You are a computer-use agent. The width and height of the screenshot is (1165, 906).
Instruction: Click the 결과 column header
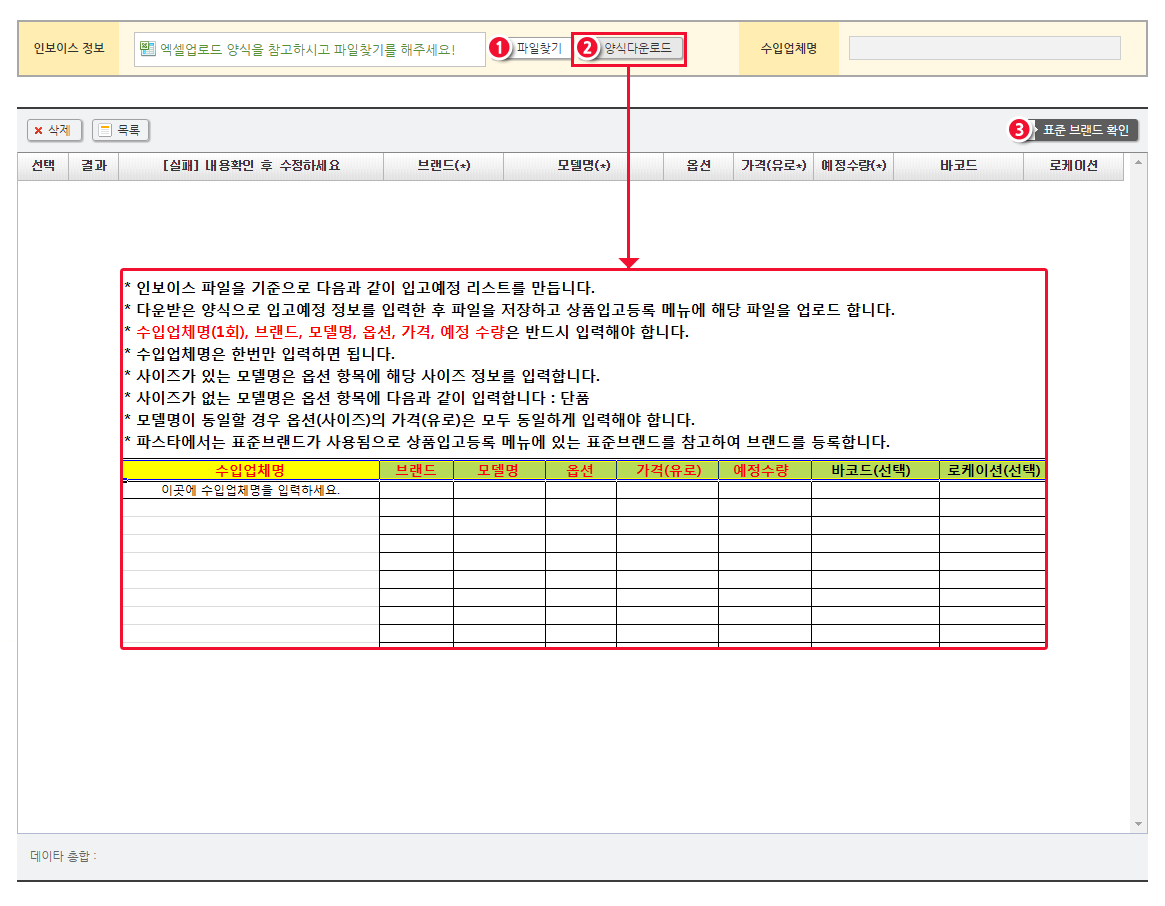pyautogui.click(x=94, y=166)
